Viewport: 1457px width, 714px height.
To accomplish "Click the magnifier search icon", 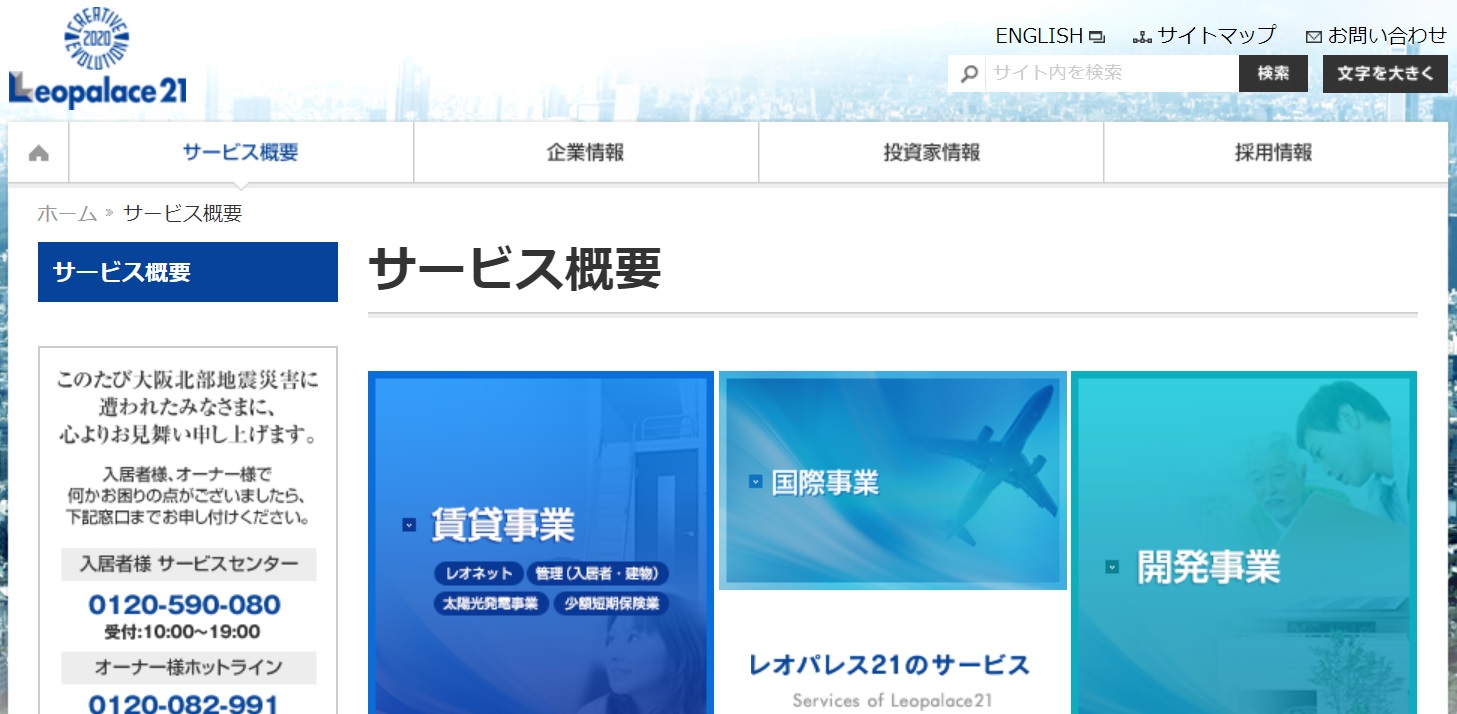I will point(968,74).
